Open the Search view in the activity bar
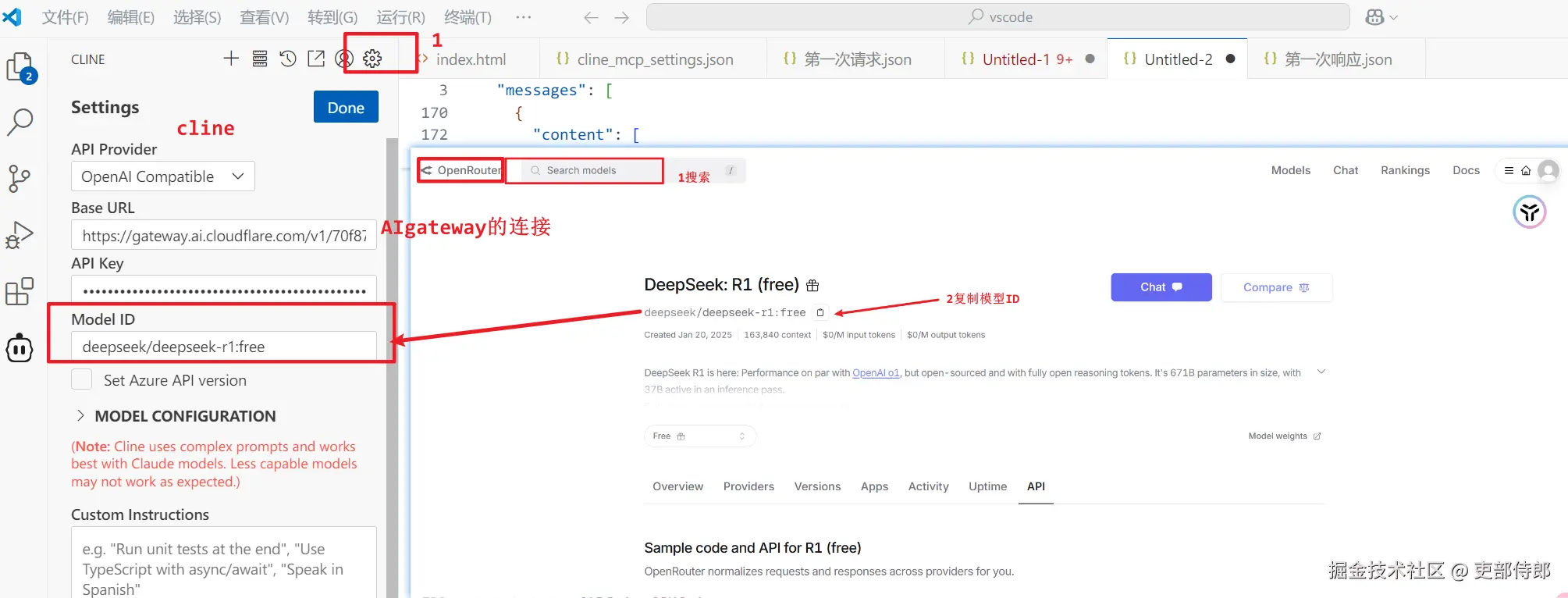1568x598 pixels. point(20,123)
